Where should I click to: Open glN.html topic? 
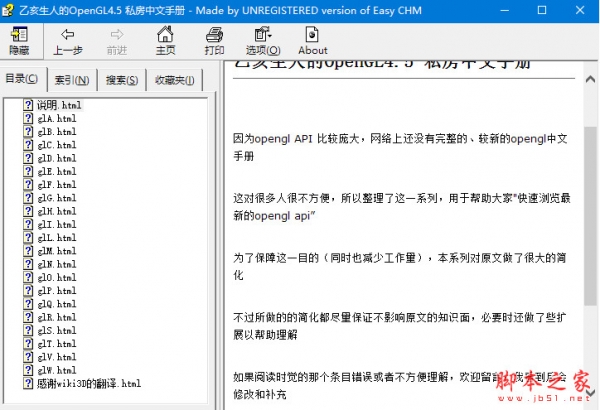(x=57, y=264)
